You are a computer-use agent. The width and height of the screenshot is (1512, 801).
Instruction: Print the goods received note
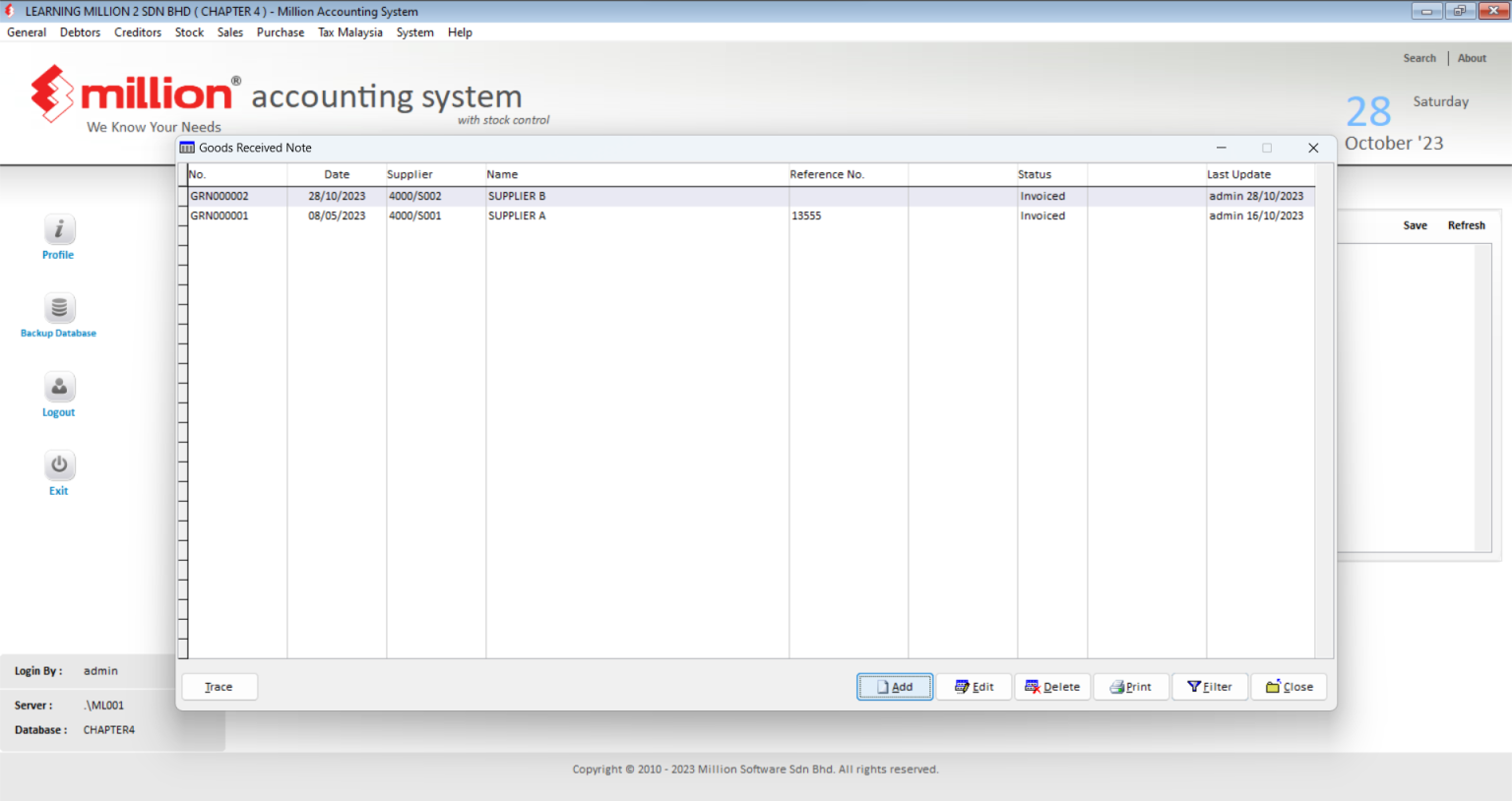[1131, 687]
